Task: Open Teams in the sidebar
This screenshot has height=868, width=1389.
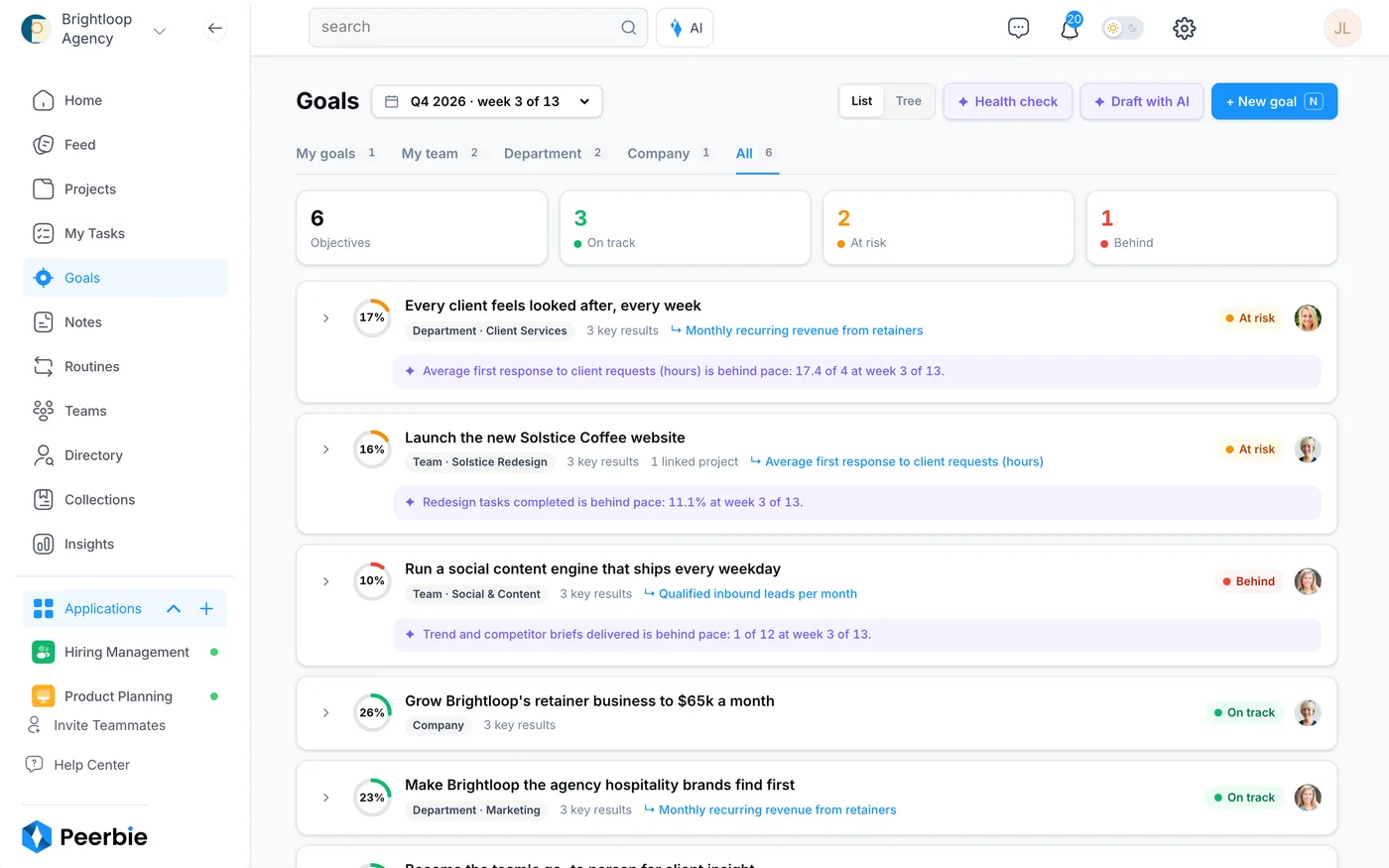Action: 125,411
